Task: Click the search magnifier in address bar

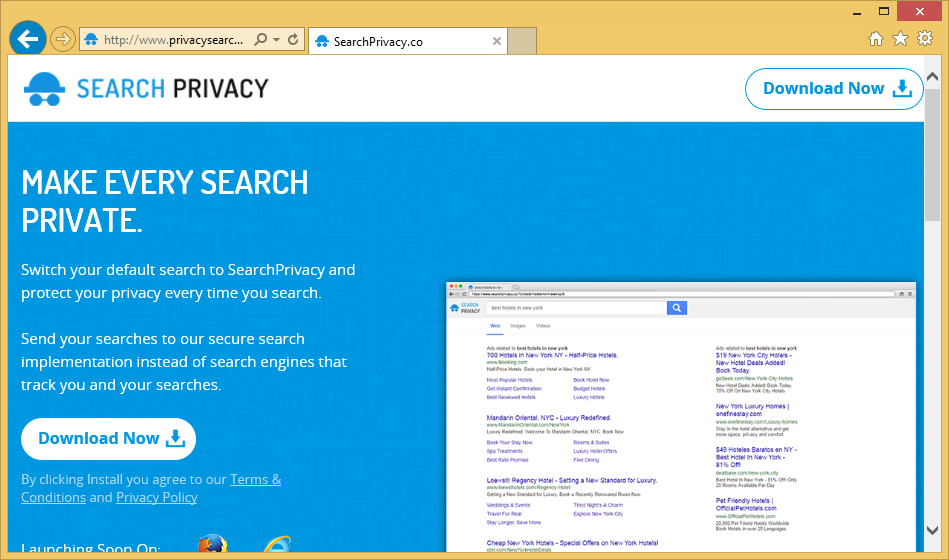Action: point(261,39)
